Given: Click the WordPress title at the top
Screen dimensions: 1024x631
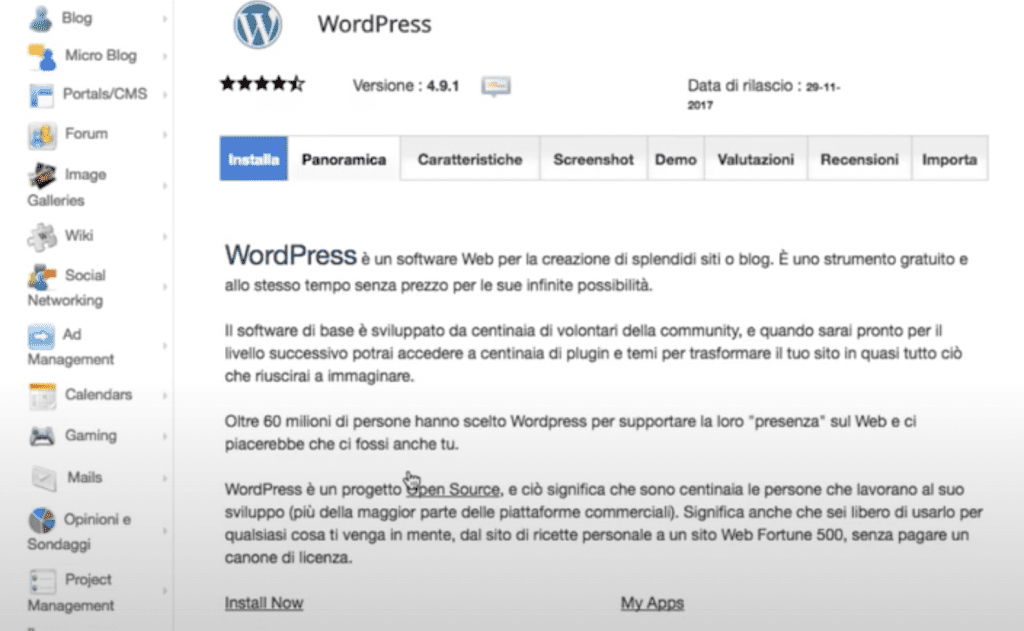Looking at the screenshot, I should 374,24.
